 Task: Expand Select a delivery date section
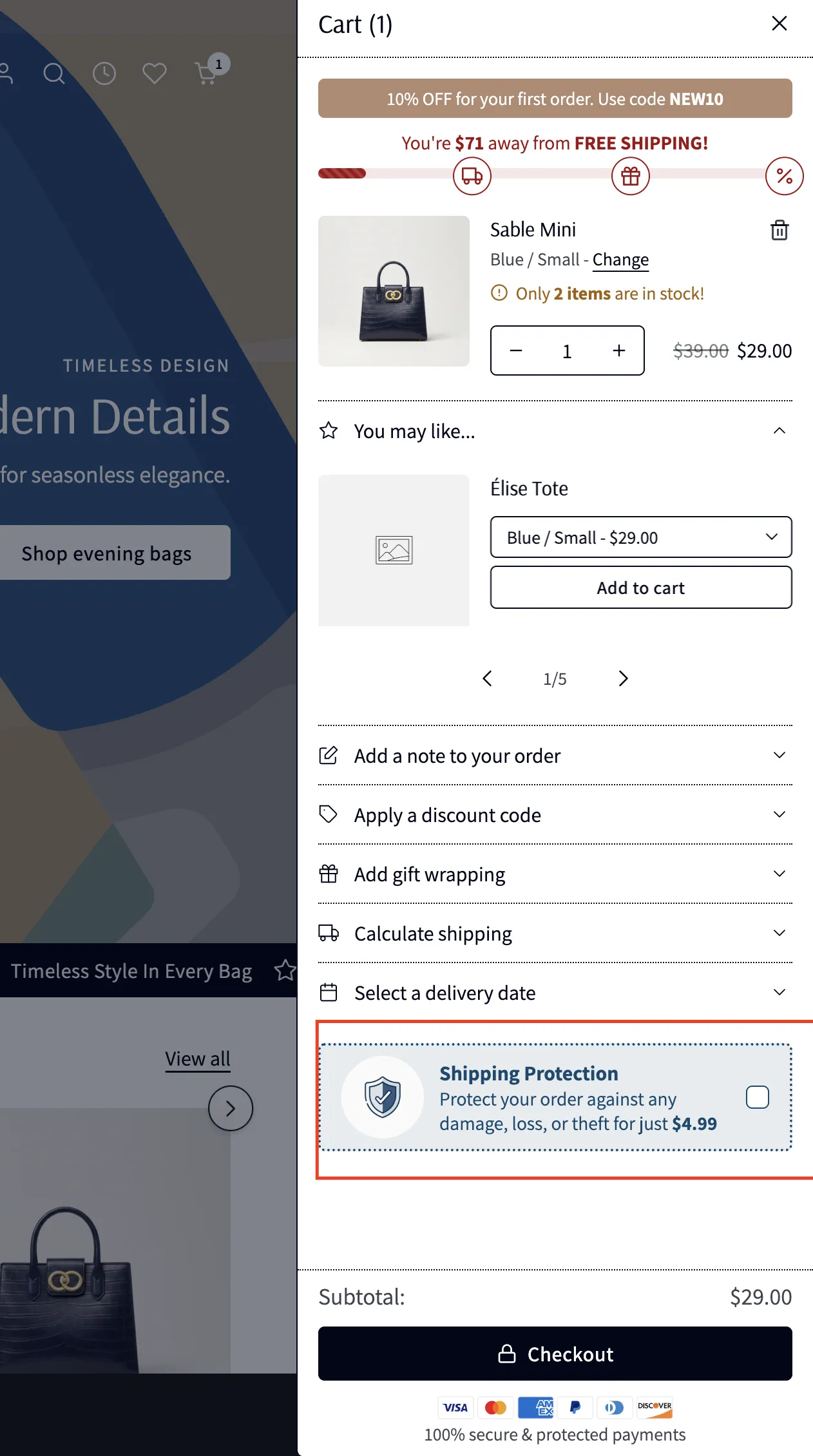coord(555,993)
